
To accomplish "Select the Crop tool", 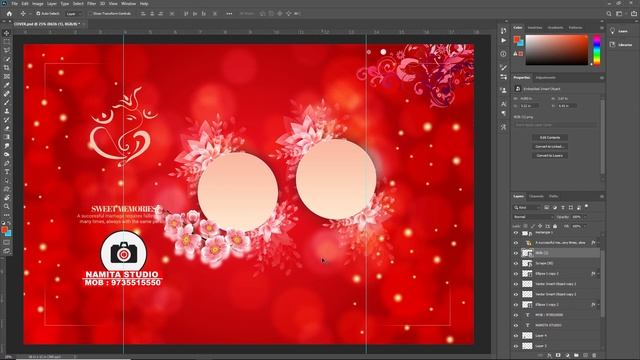I will coord(7,68).
